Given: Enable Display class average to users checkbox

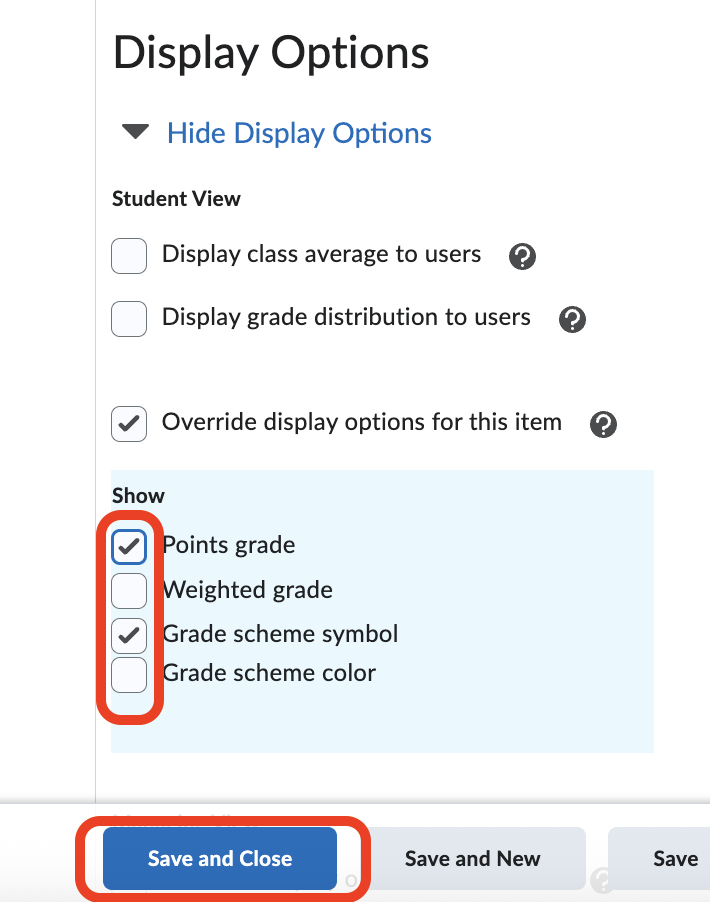Looking at the screenshot, I should pos(129,256).
